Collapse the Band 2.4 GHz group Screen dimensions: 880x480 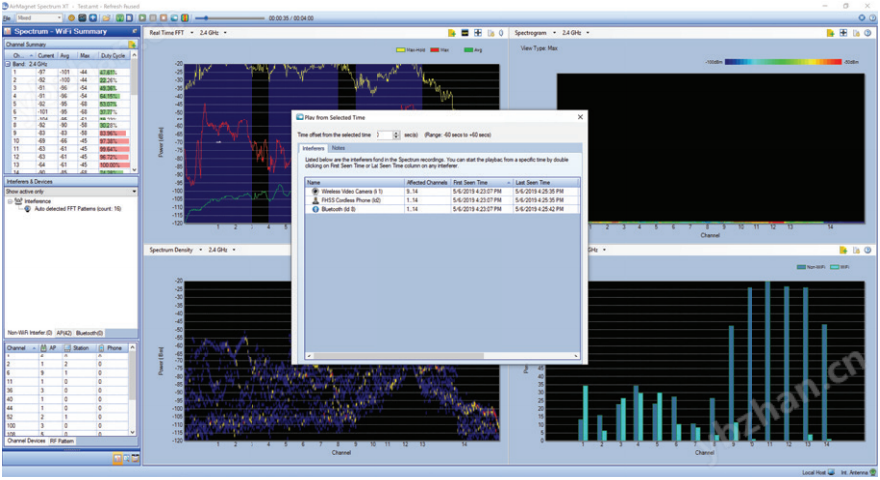(6, 64)
